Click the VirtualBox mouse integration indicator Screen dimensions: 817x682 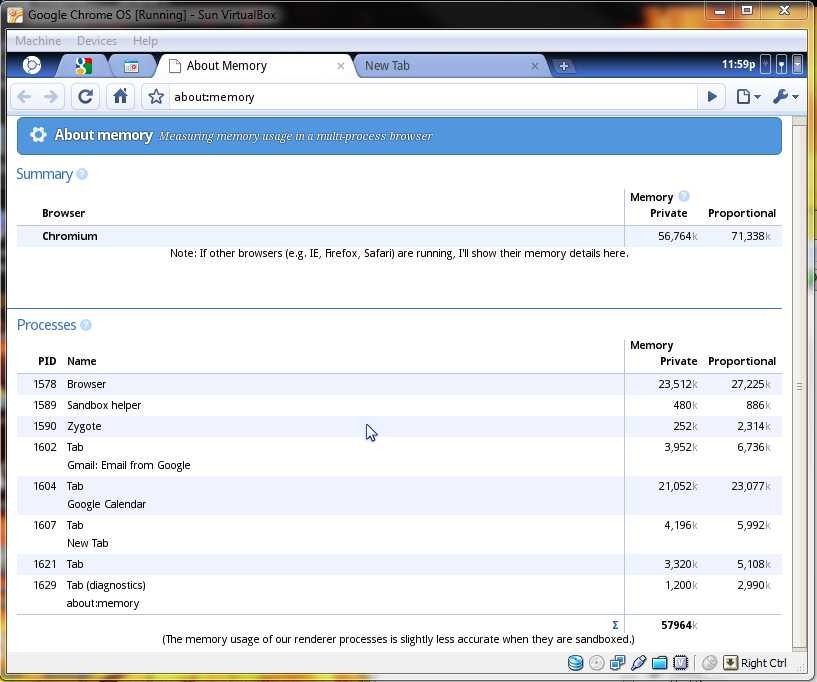click(709, 663)
